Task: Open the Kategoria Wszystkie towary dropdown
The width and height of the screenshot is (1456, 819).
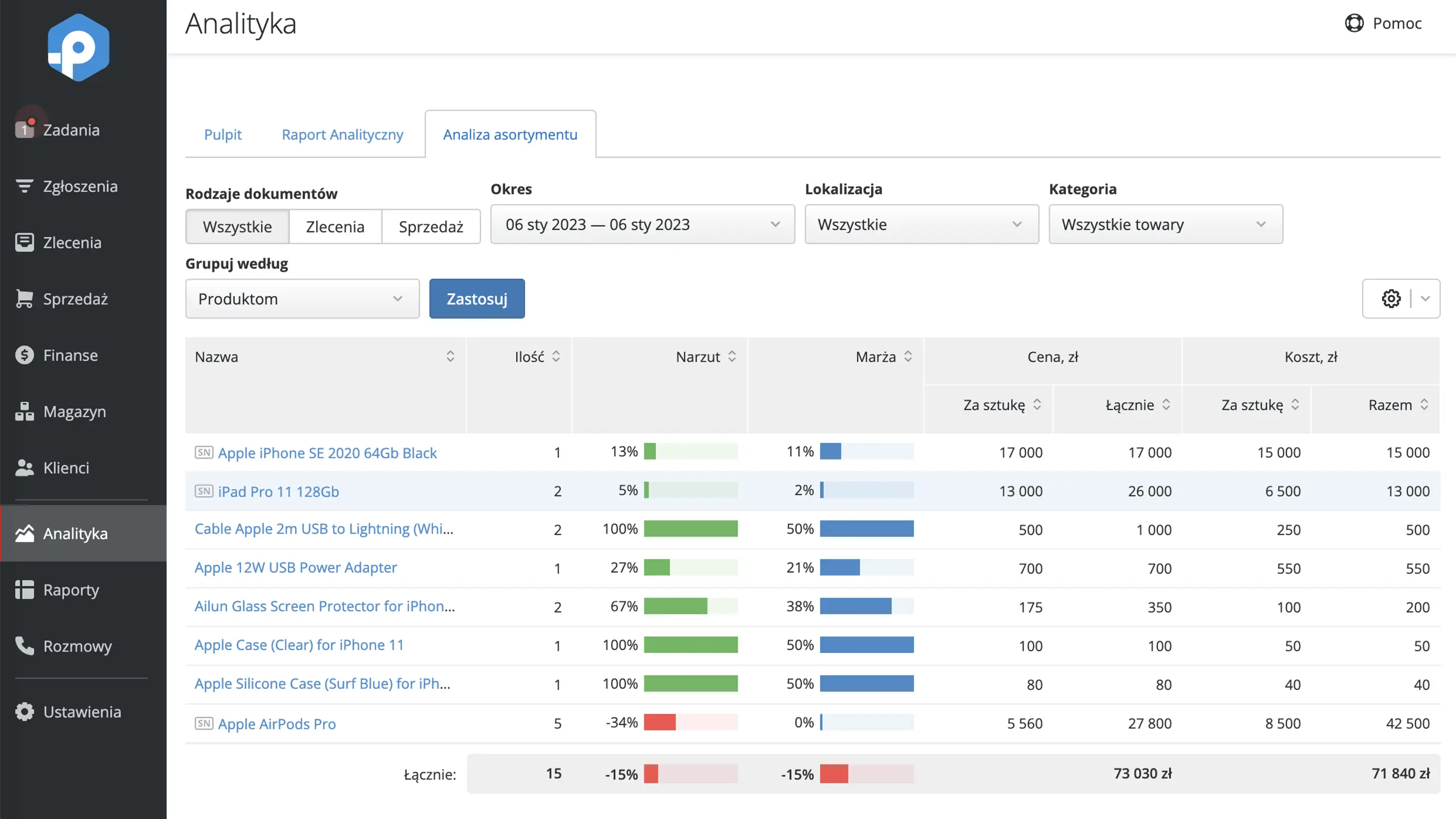Action: [x=1166, y=224]
